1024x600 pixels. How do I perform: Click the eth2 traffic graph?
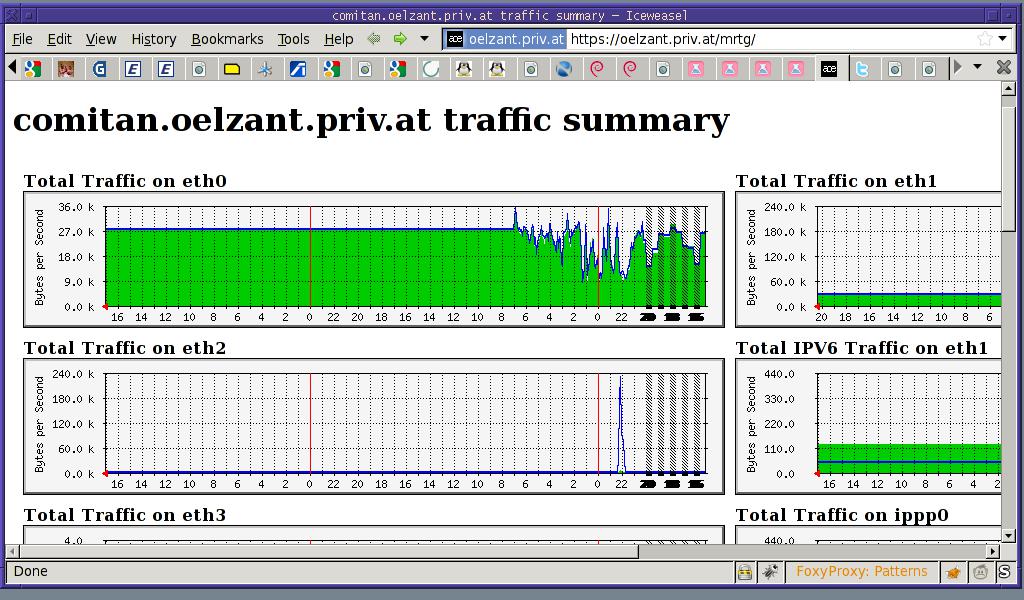point(373,426)
